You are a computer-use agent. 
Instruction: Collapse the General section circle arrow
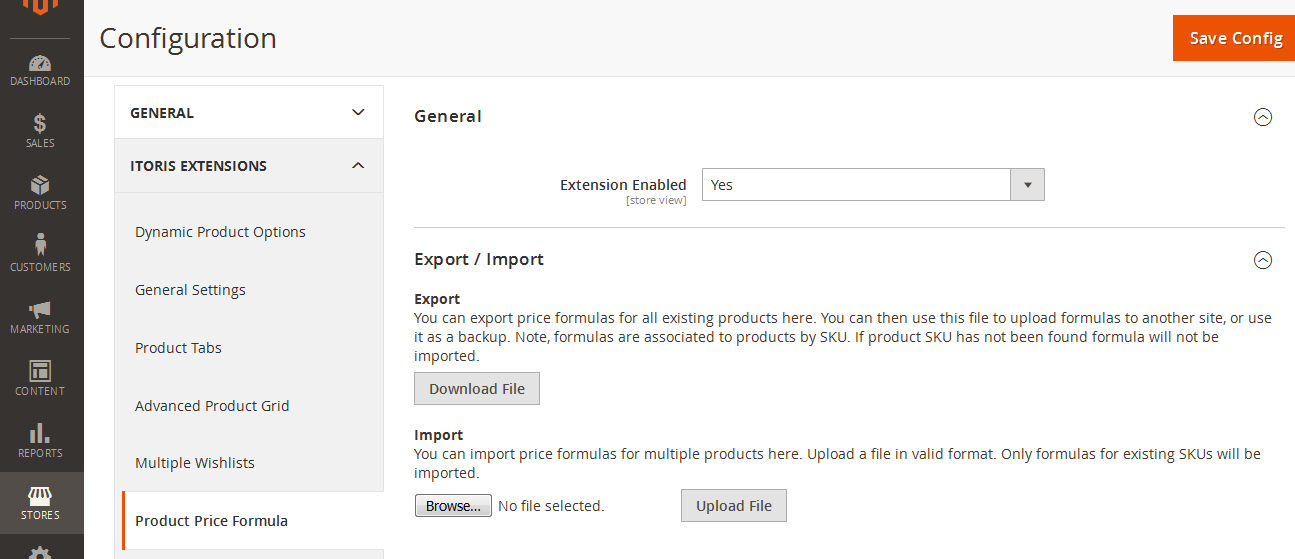pyautogui.click(x=1262, y=117)
